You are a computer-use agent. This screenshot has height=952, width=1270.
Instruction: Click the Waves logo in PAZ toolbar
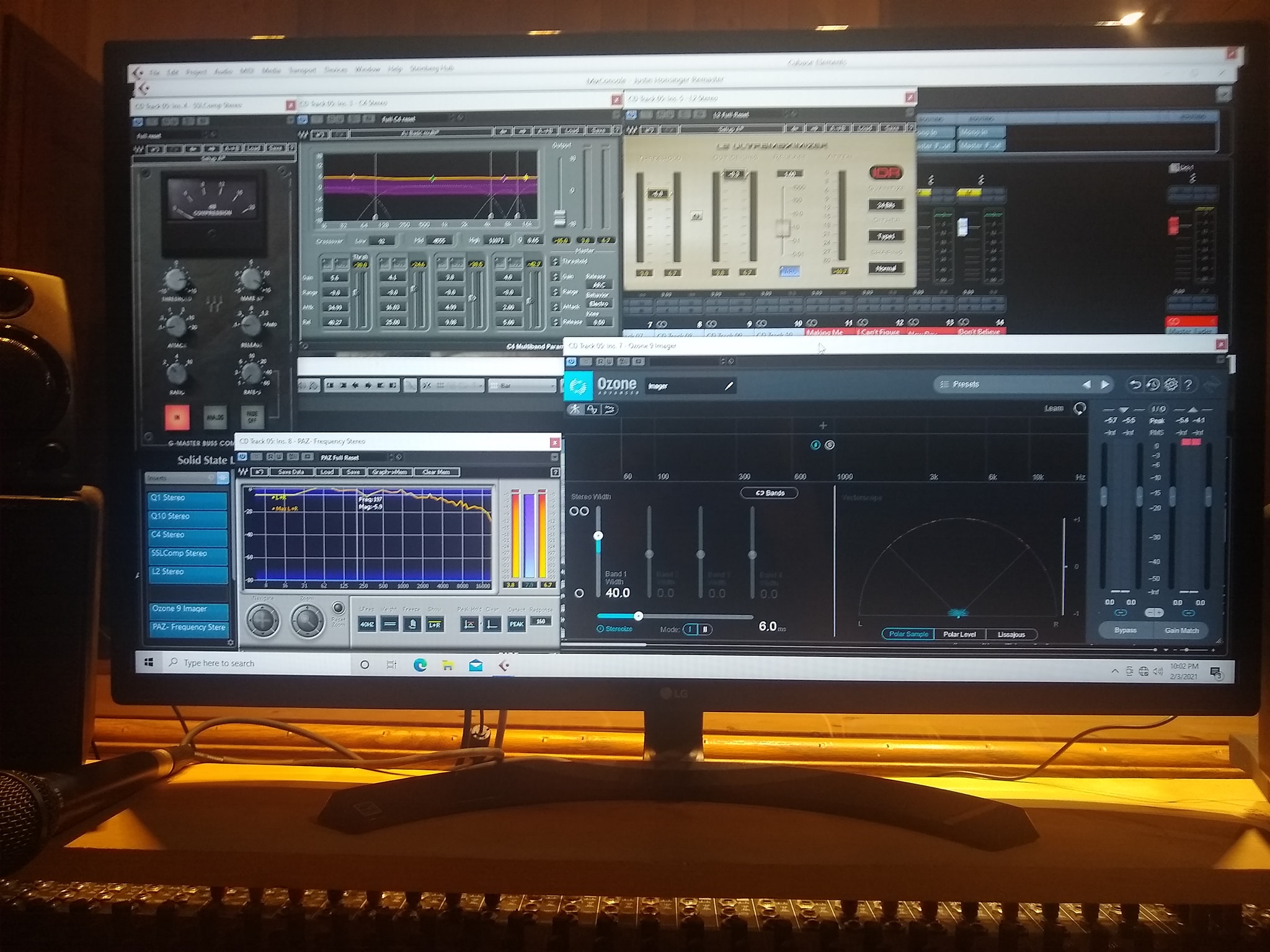pos(244,472)
